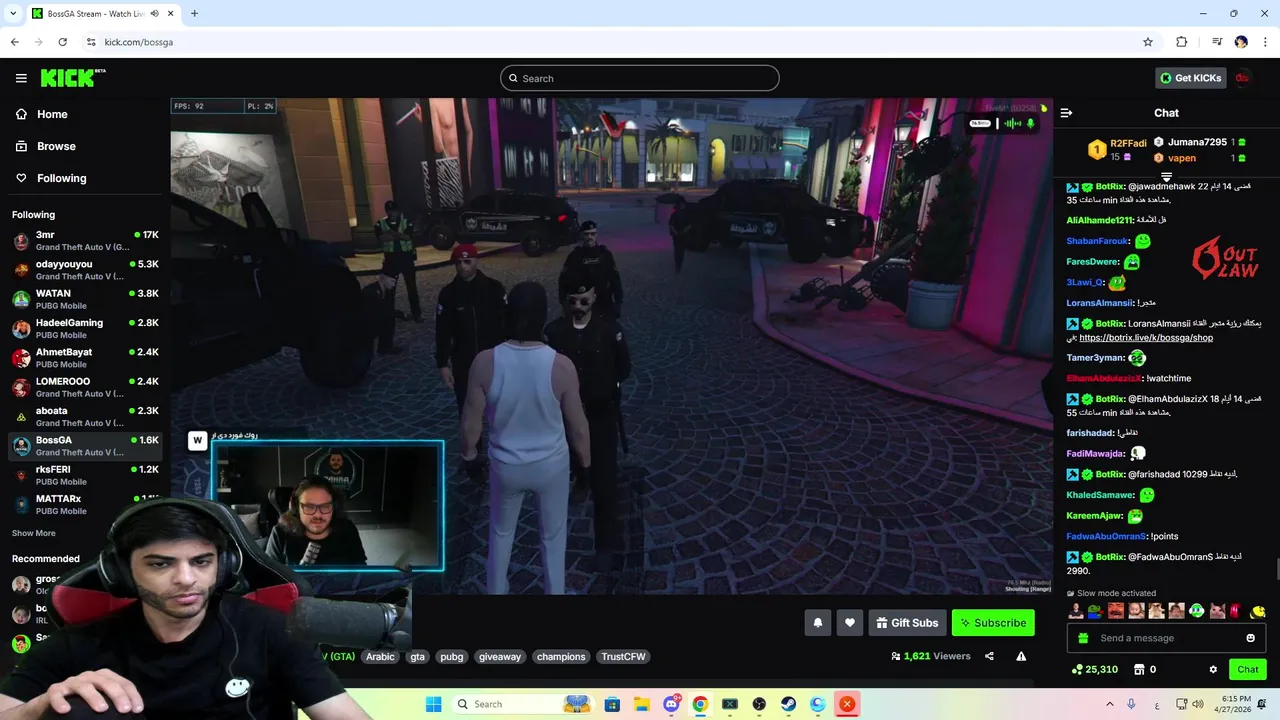Open the botrix.live shop link in chat
The width and height of the screenshot is (1280, 720).
click(x=1146, y=338)
